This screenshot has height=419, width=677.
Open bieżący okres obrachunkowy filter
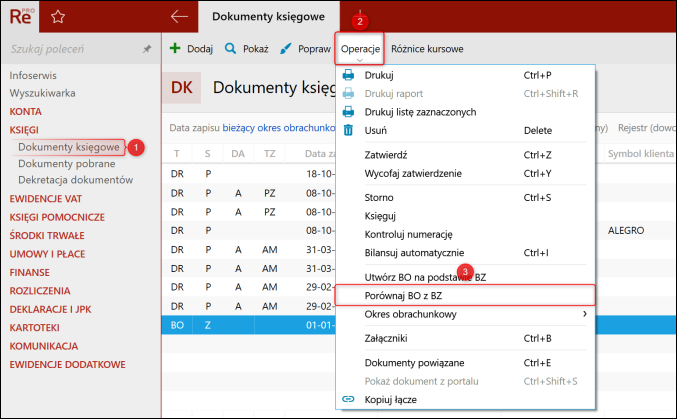coord(278,128)
